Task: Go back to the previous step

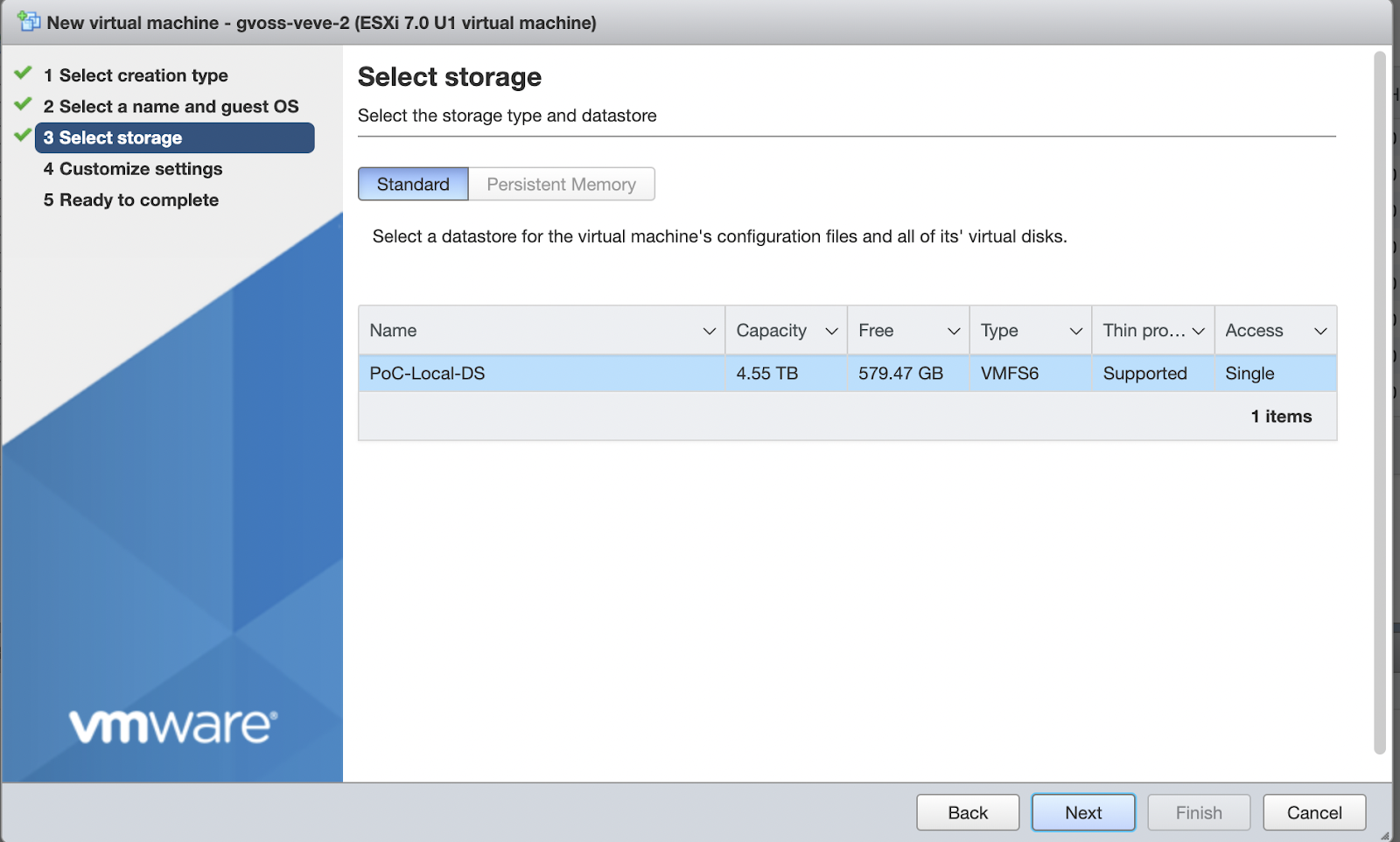Action: (967, 812)
